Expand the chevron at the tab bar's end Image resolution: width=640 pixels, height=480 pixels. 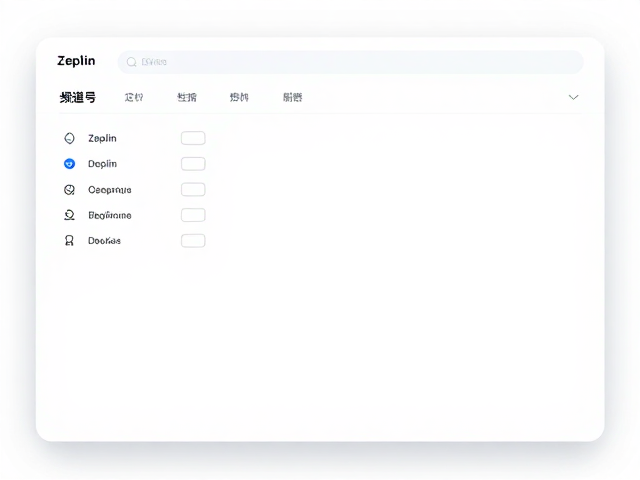point(573,97)
